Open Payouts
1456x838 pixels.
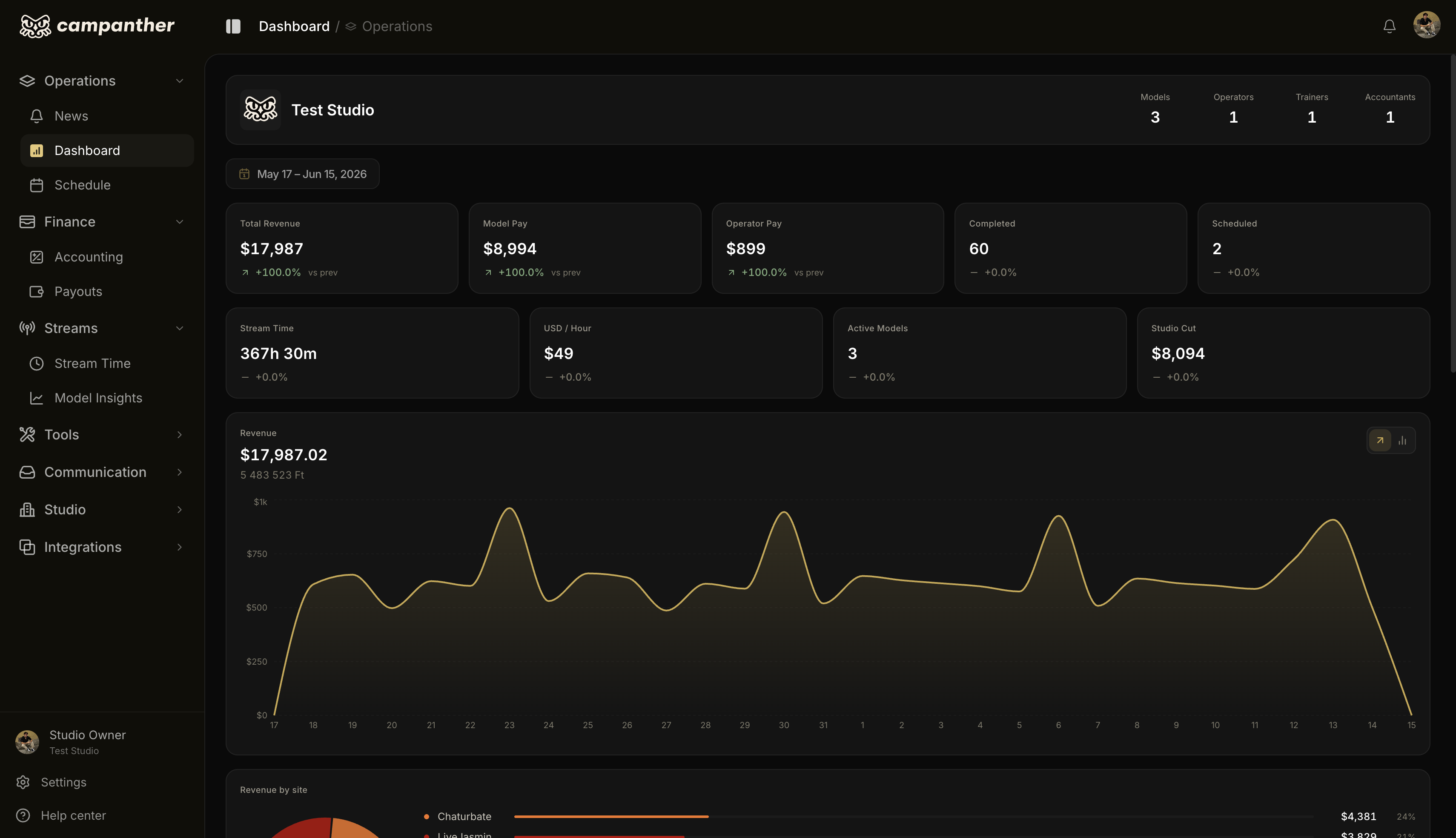107,292
